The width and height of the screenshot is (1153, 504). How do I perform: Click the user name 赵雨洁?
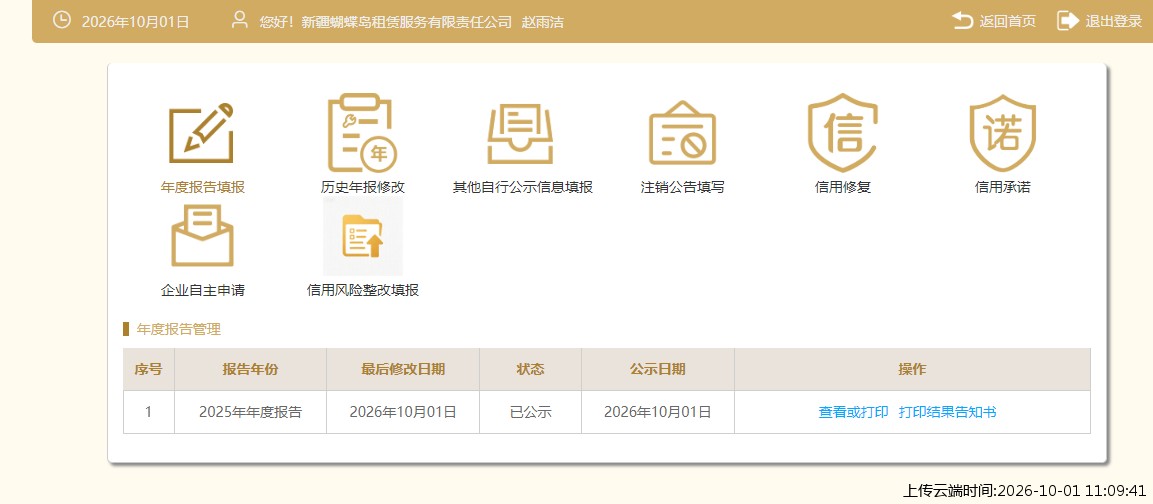543,22
